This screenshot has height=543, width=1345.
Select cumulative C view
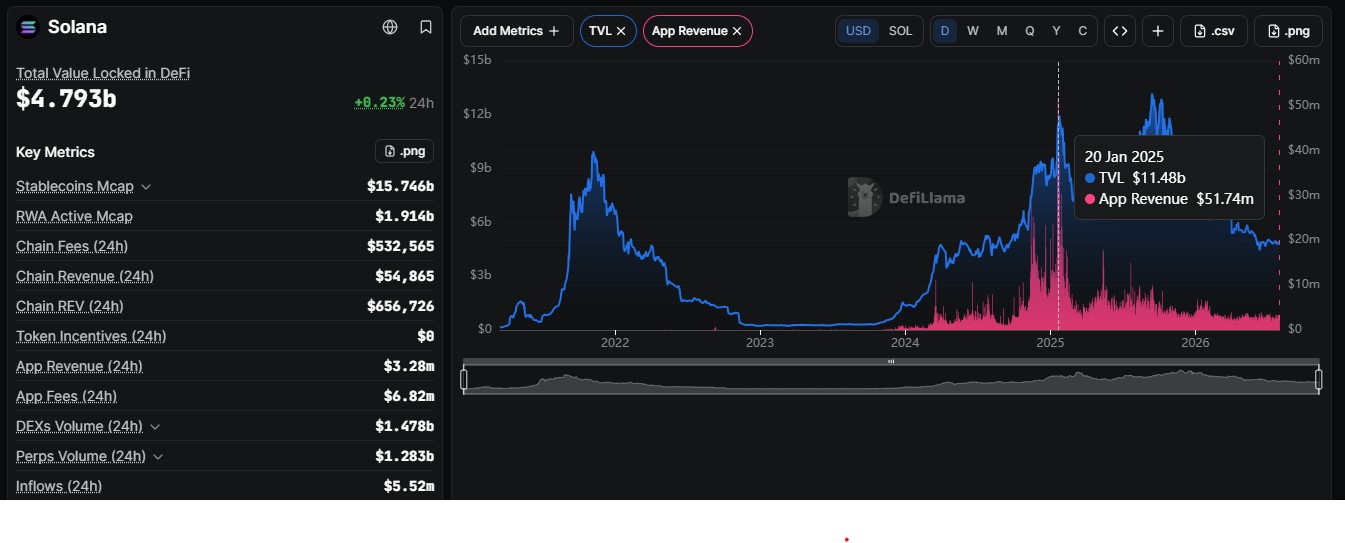1083,31
